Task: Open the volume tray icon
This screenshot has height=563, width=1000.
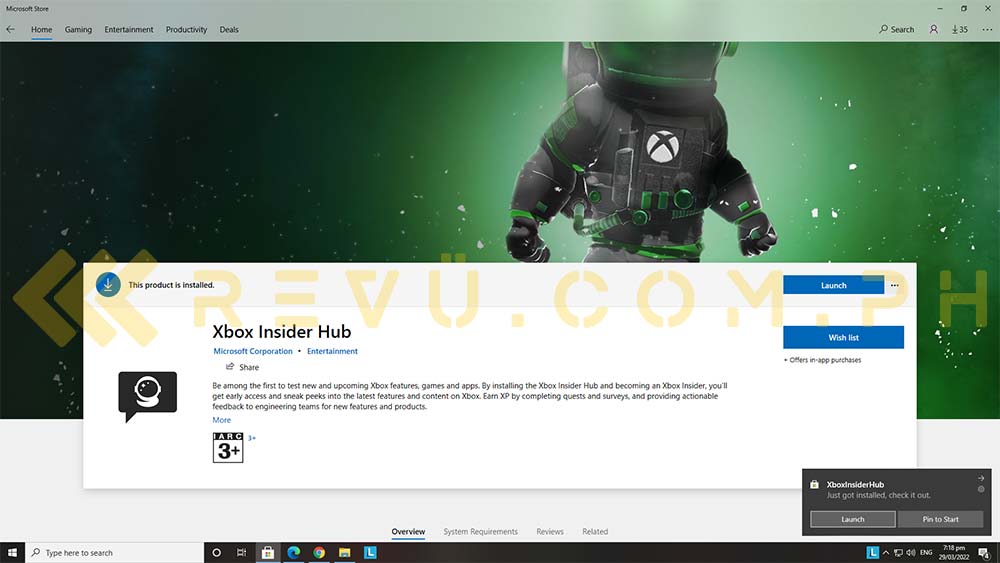Action: [911, 553]
